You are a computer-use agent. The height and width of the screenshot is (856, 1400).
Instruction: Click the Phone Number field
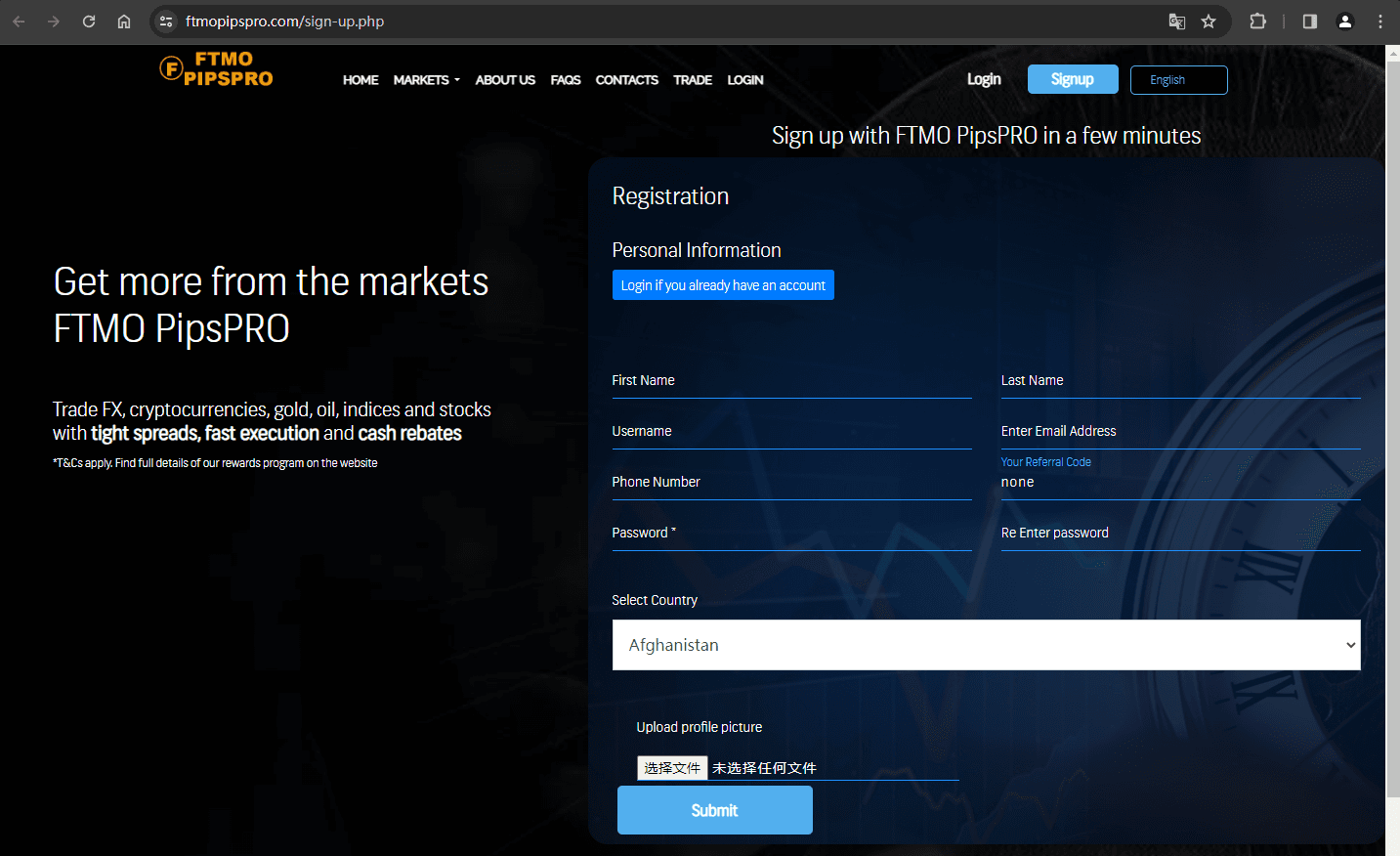791,483
